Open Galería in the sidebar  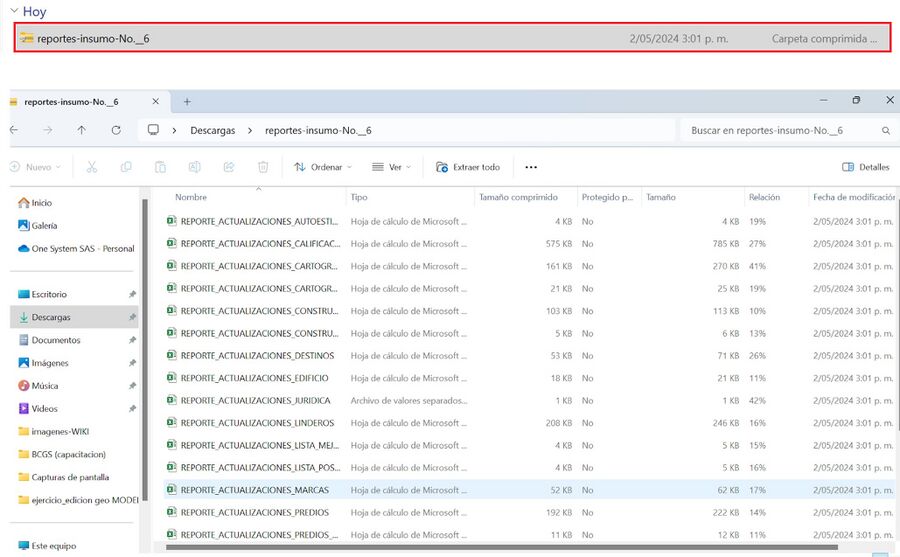click(38, 226)
